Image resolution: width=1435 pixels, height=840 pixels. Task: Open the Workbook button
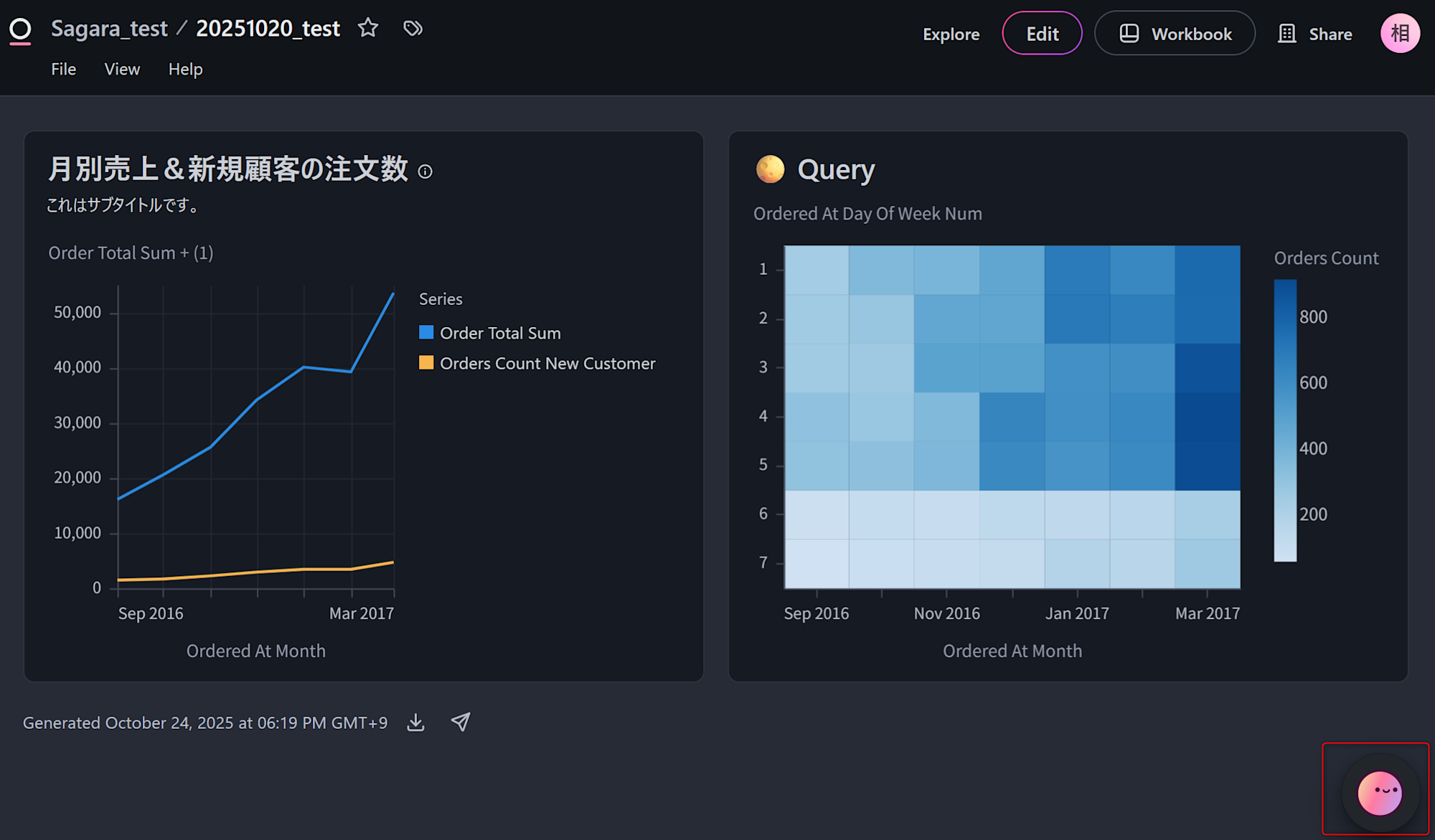[1175, 34]
